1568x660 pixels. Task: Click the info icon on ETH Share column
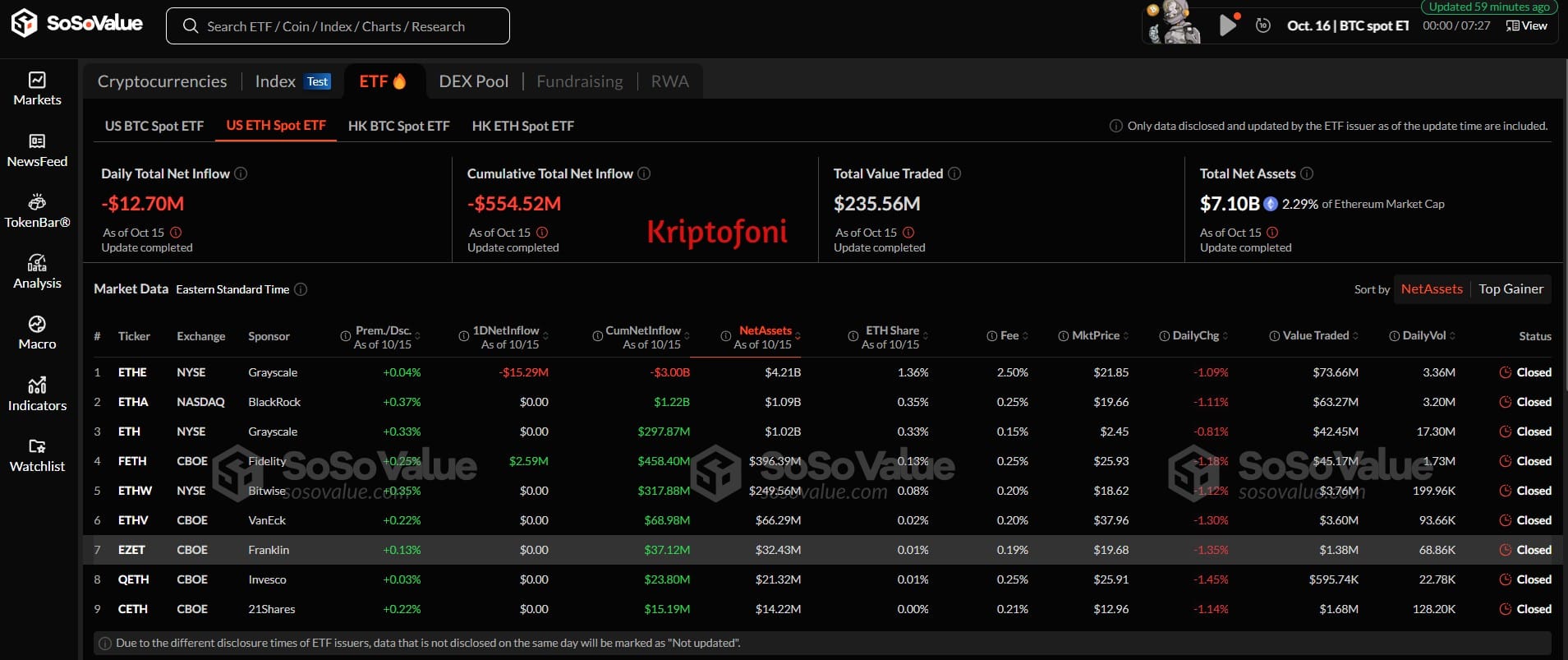(x=853, y=336)
